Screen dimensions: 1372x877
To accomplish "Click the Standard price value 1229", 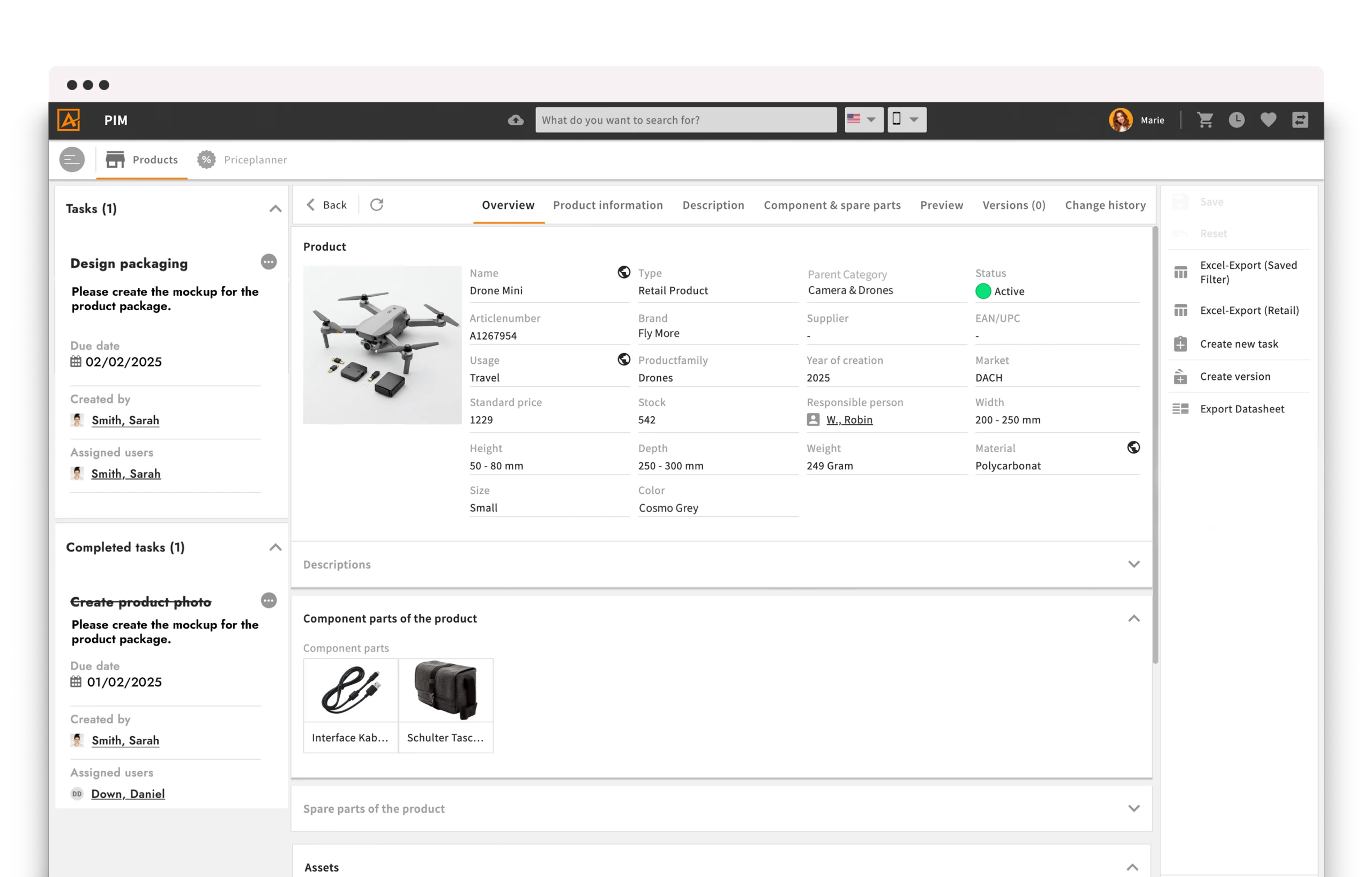I will 481,419.
